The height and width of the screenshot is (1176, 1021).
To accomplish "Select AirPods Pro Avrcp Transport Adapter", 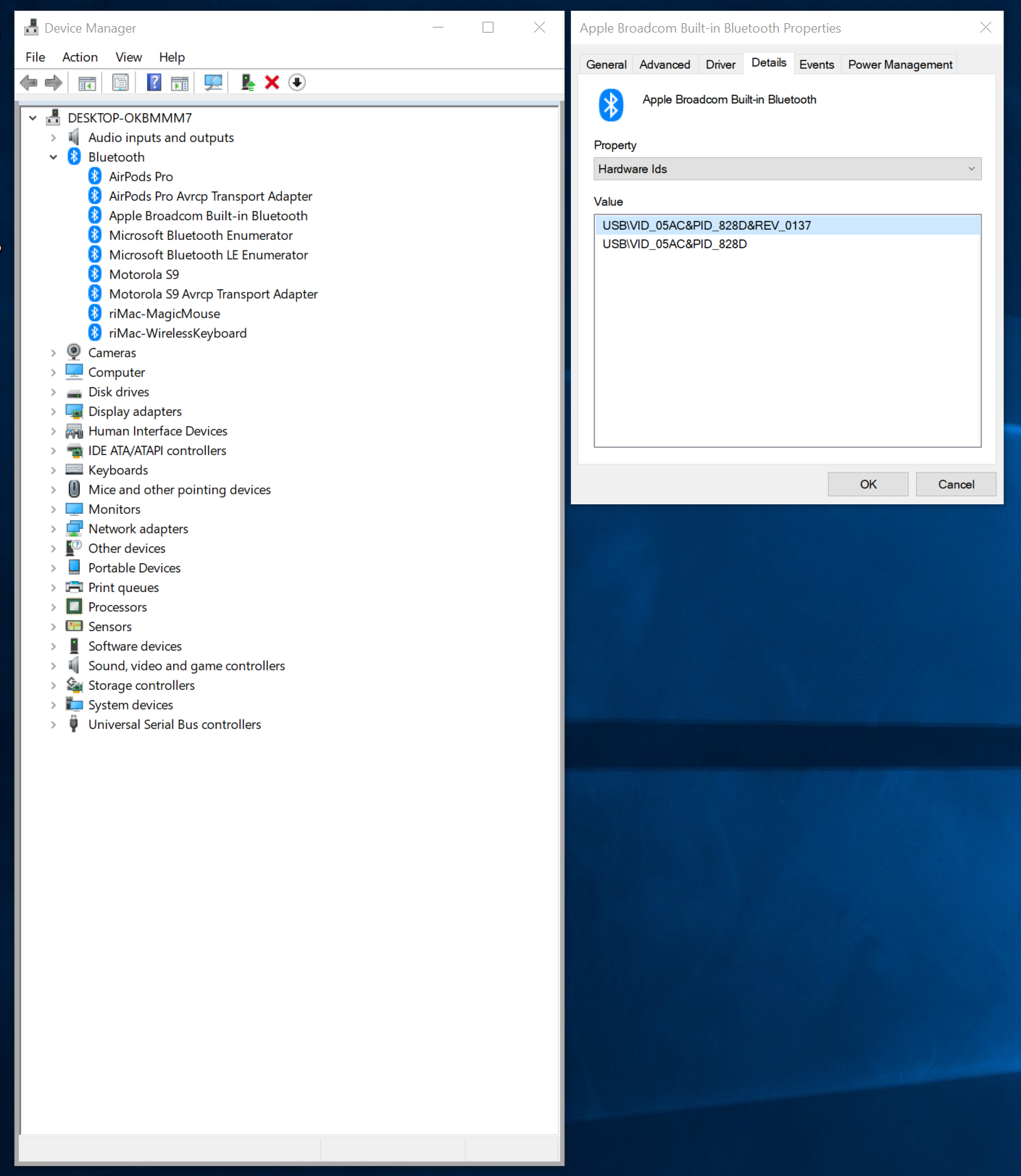I will tap(210, 196).
